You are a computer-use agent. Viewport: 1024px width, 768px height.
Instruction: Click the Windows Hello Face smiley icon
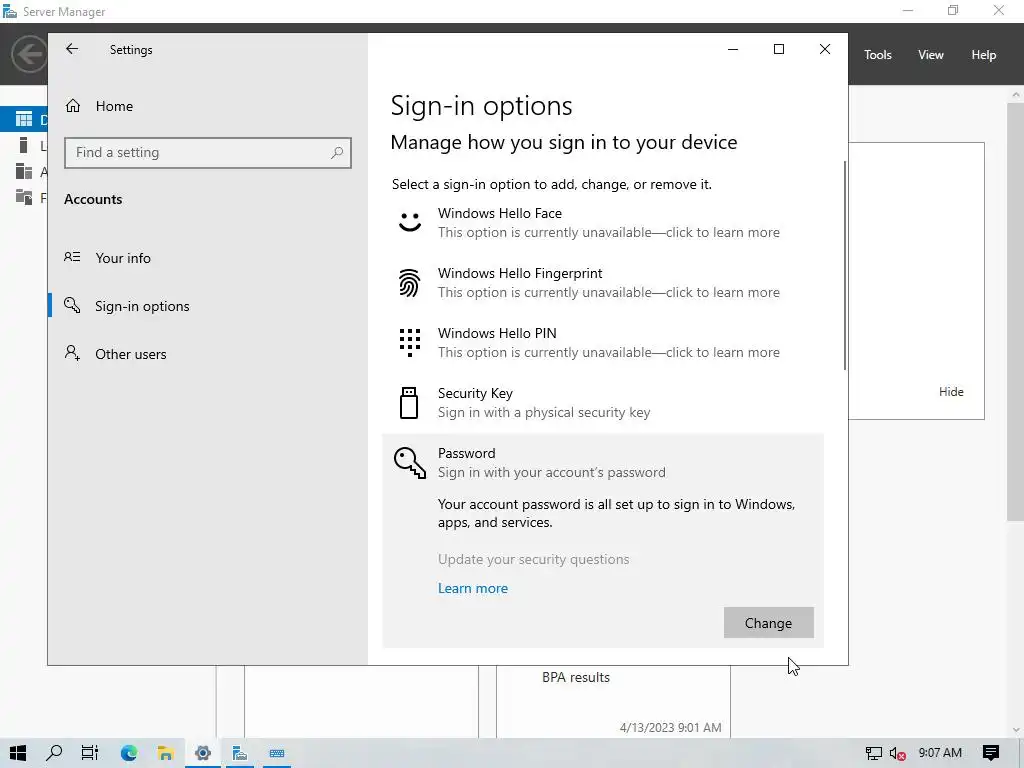coord(409,222)
